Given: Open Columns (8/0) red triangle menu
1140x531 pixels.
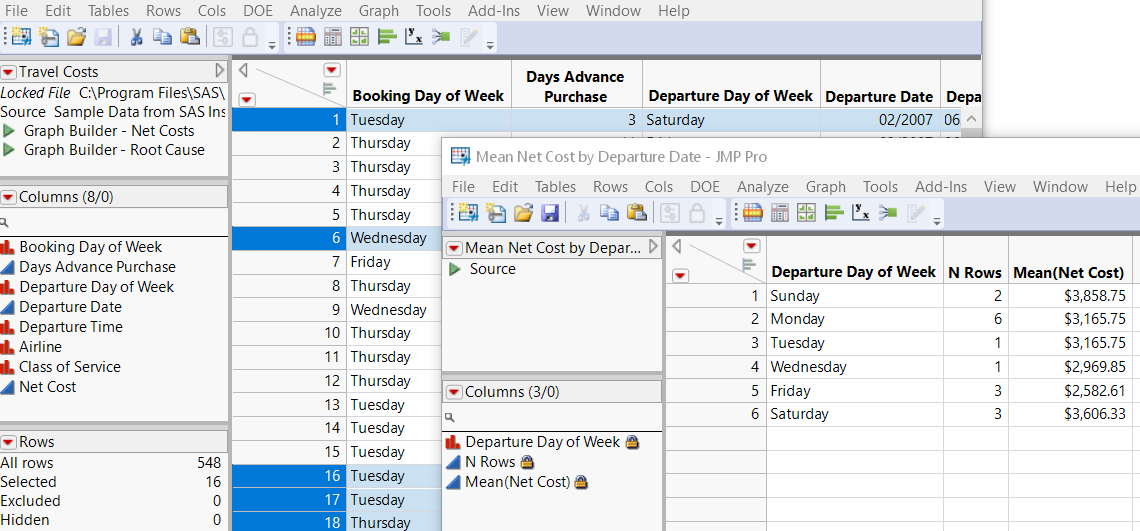Looking at the screenshot, I should tap(8, 197).
